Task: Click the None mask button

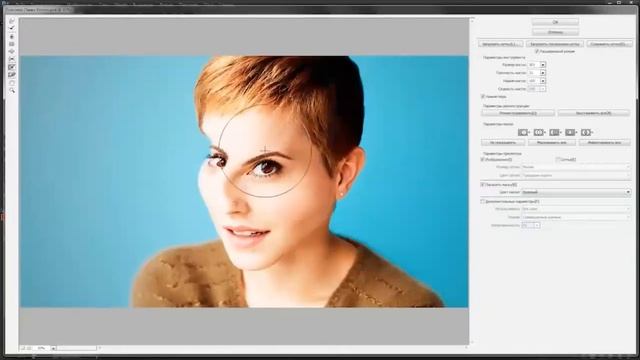Action: pos(503,142)
